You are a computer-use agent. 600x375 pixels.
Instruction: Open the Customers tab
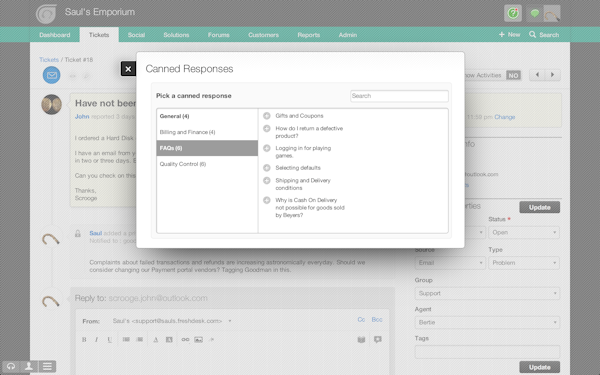point(263,35)
